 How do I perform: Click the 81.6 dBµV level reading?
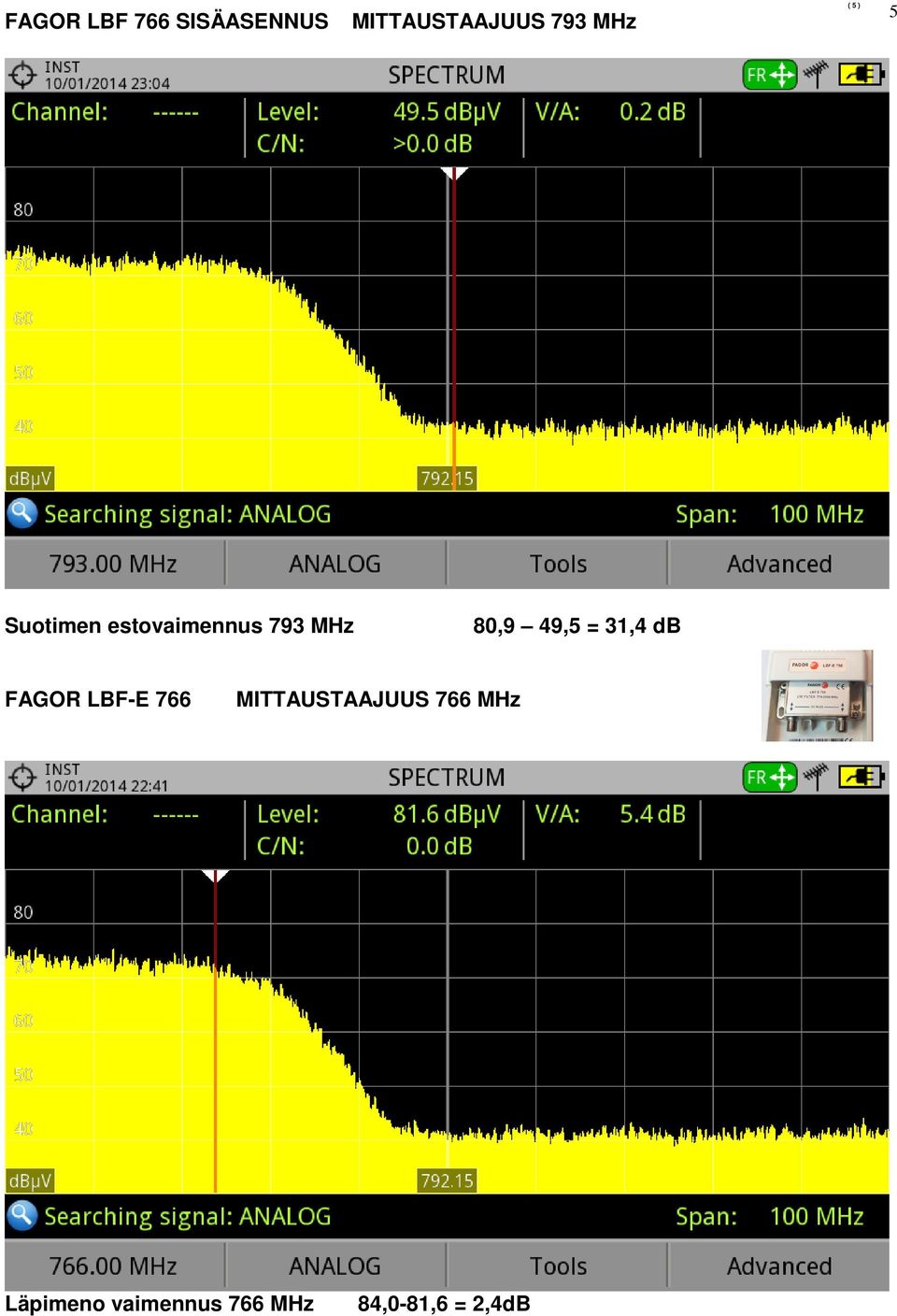point(447,815)
